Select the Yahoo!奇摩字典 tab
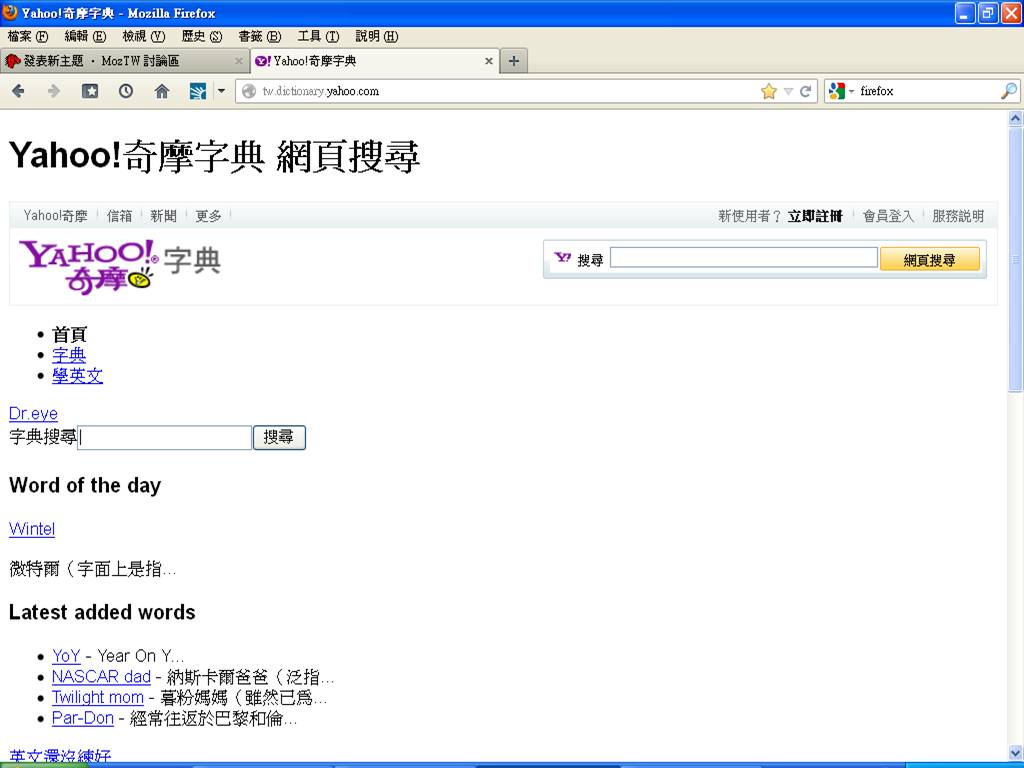 (375, 61)
